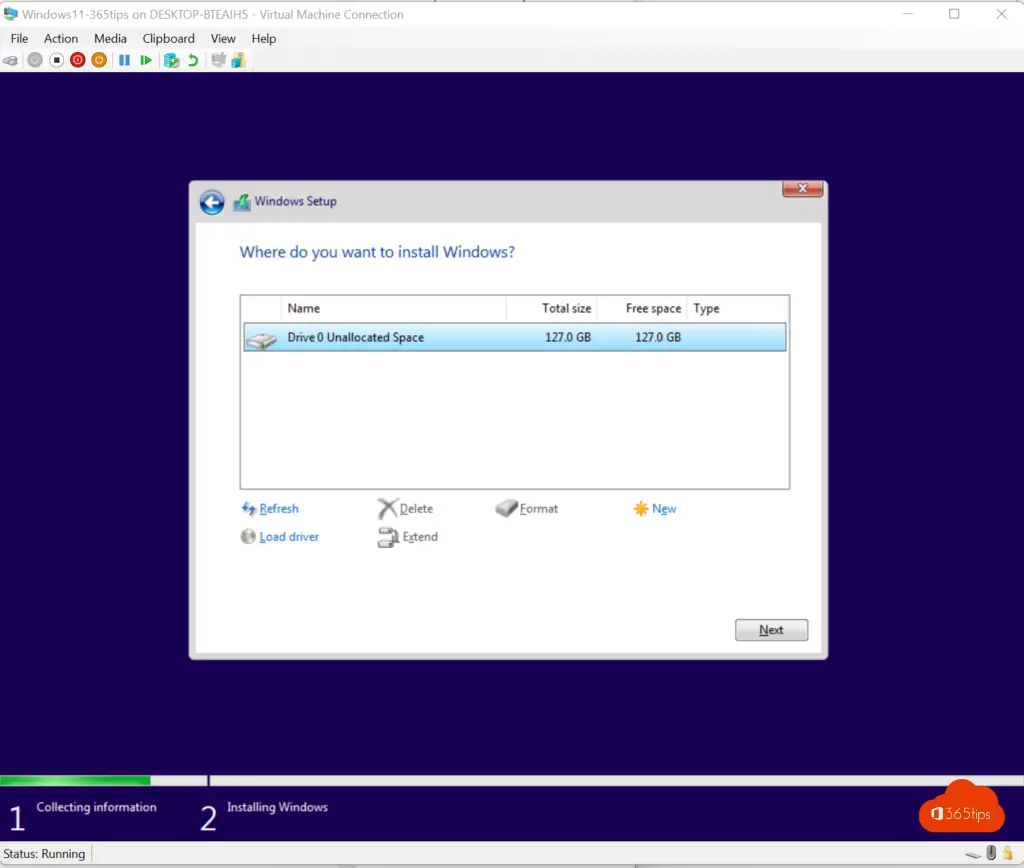Click the orange Save state toolbar icon
The width and height of the screenshot is (1024, 868).
click(99, 60)
